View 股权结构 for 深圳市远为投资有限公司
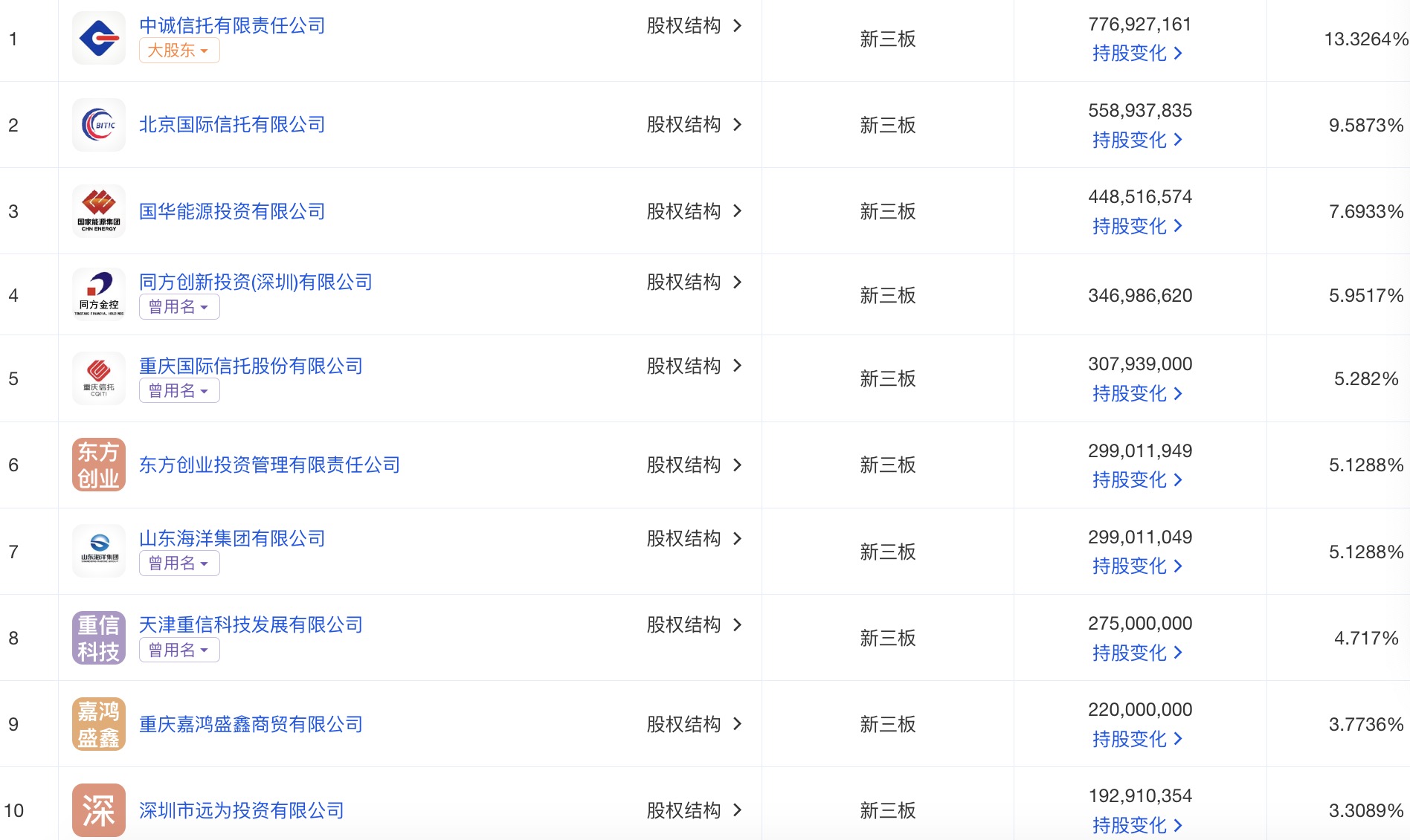This screenshot has width=1410, height=840. coord(695,810)
